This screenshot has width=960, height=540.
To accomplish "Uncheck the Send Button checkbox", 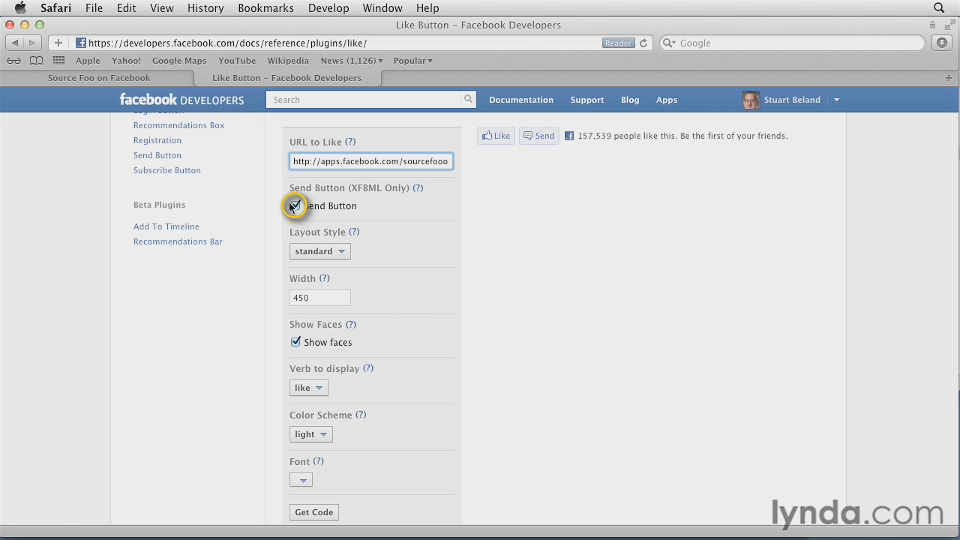I will 295,206.
